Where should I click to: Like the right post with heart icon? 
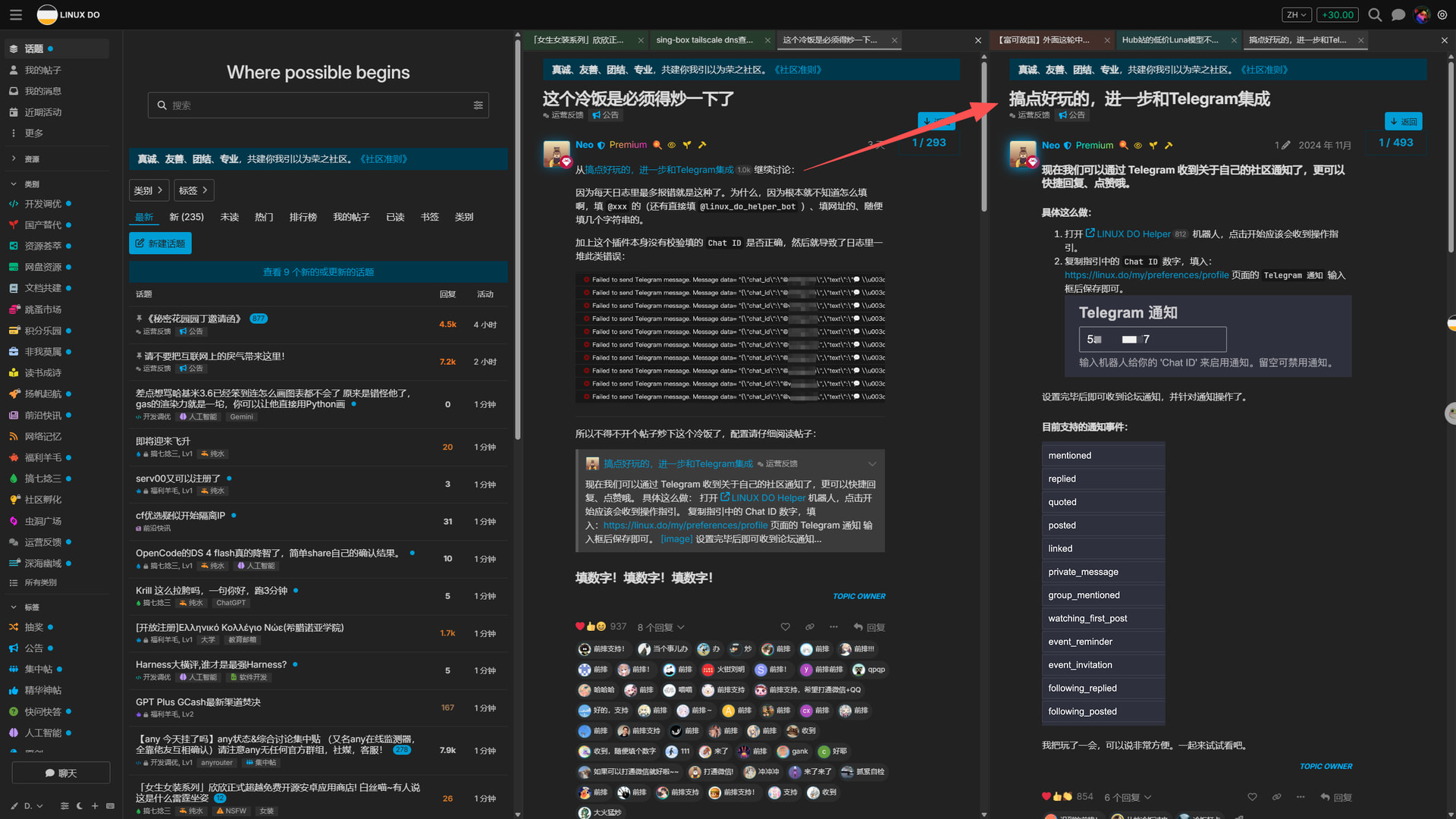[1252, 797]
